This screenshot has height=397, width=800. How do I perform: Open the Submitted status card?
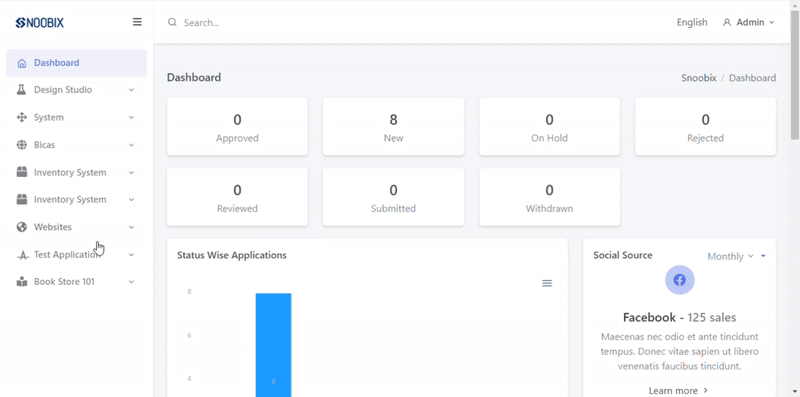[393, 197]
